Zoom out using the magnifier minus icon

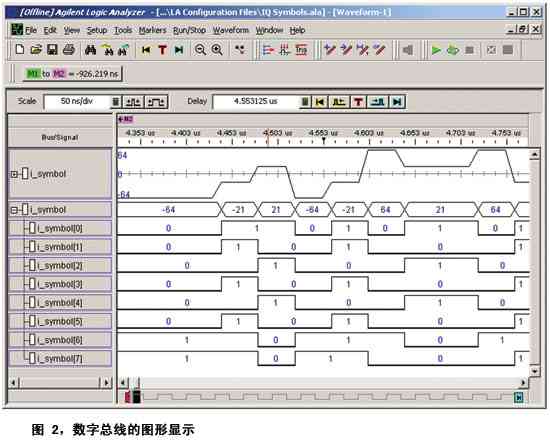pos(200,50)
